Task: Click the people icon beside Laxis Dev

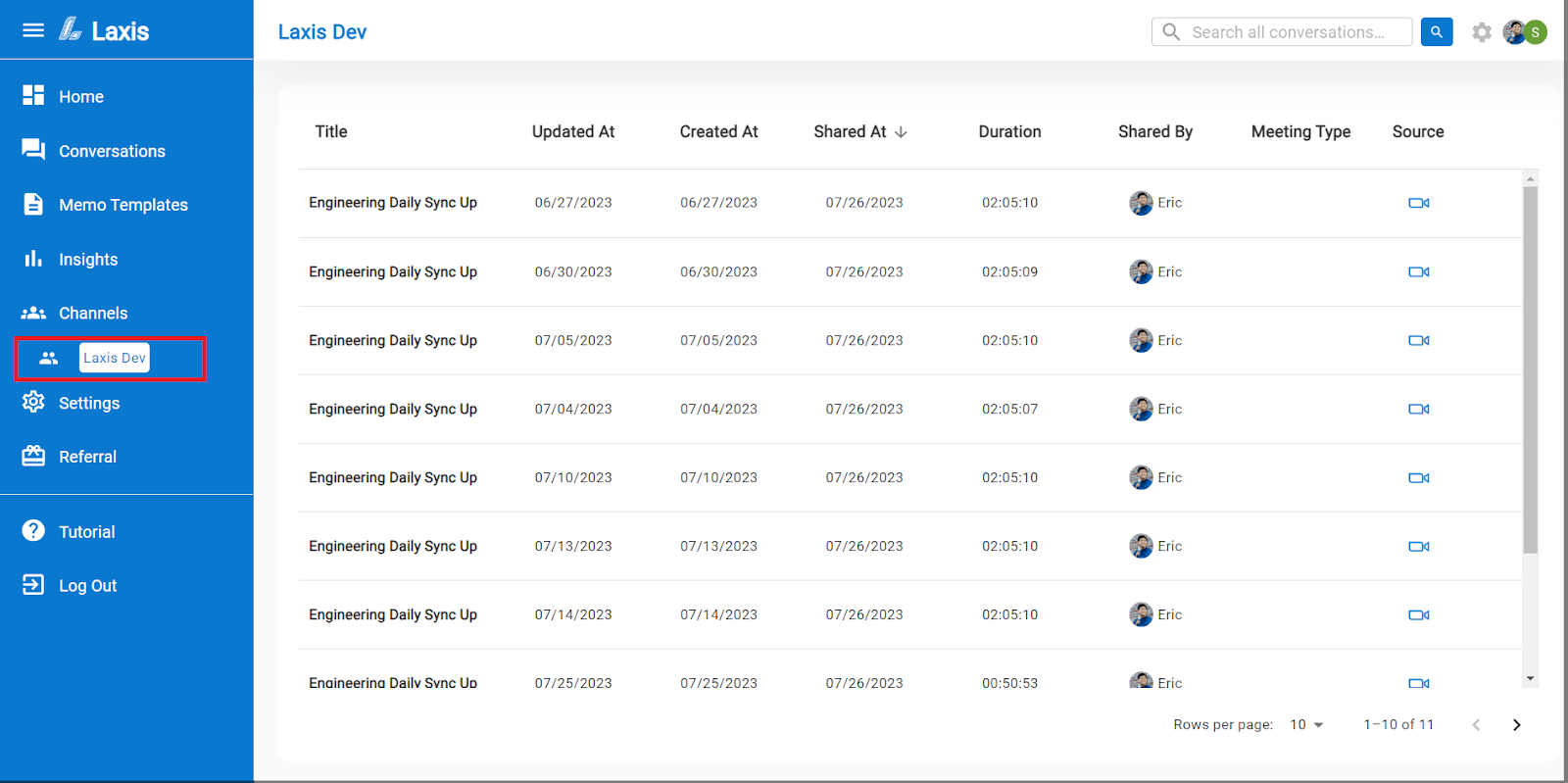Action: click(49, 359)
